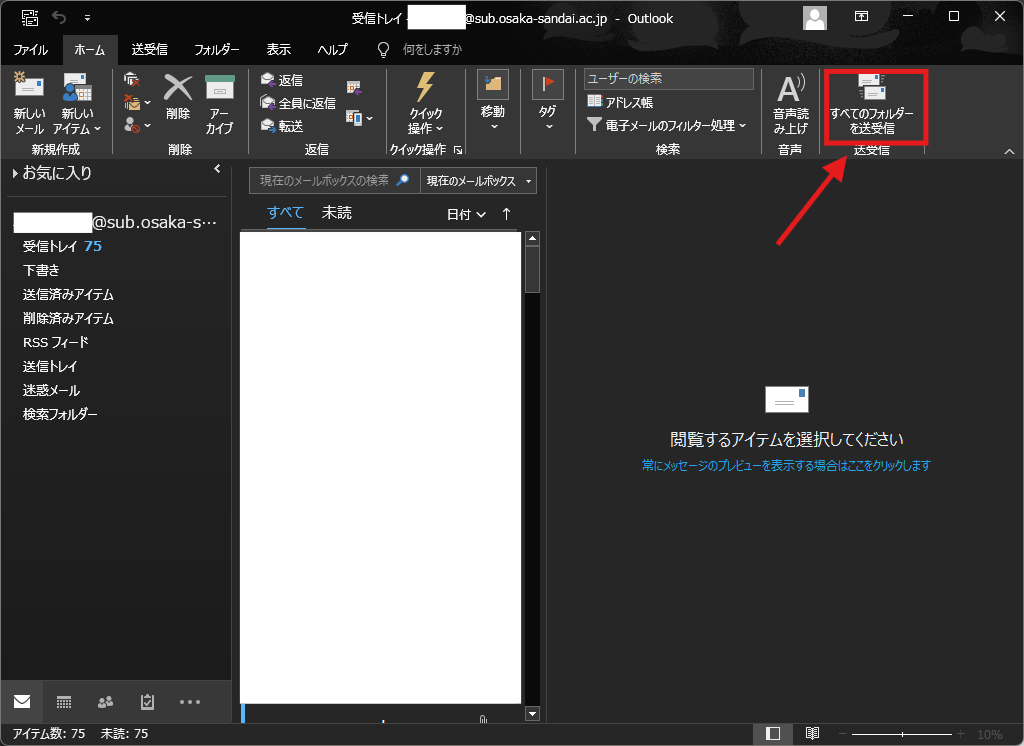Open the 日付 sort dropdown
Image resolution: width=1024 pixels, height=746 pixels.
[x=466, y=214]
